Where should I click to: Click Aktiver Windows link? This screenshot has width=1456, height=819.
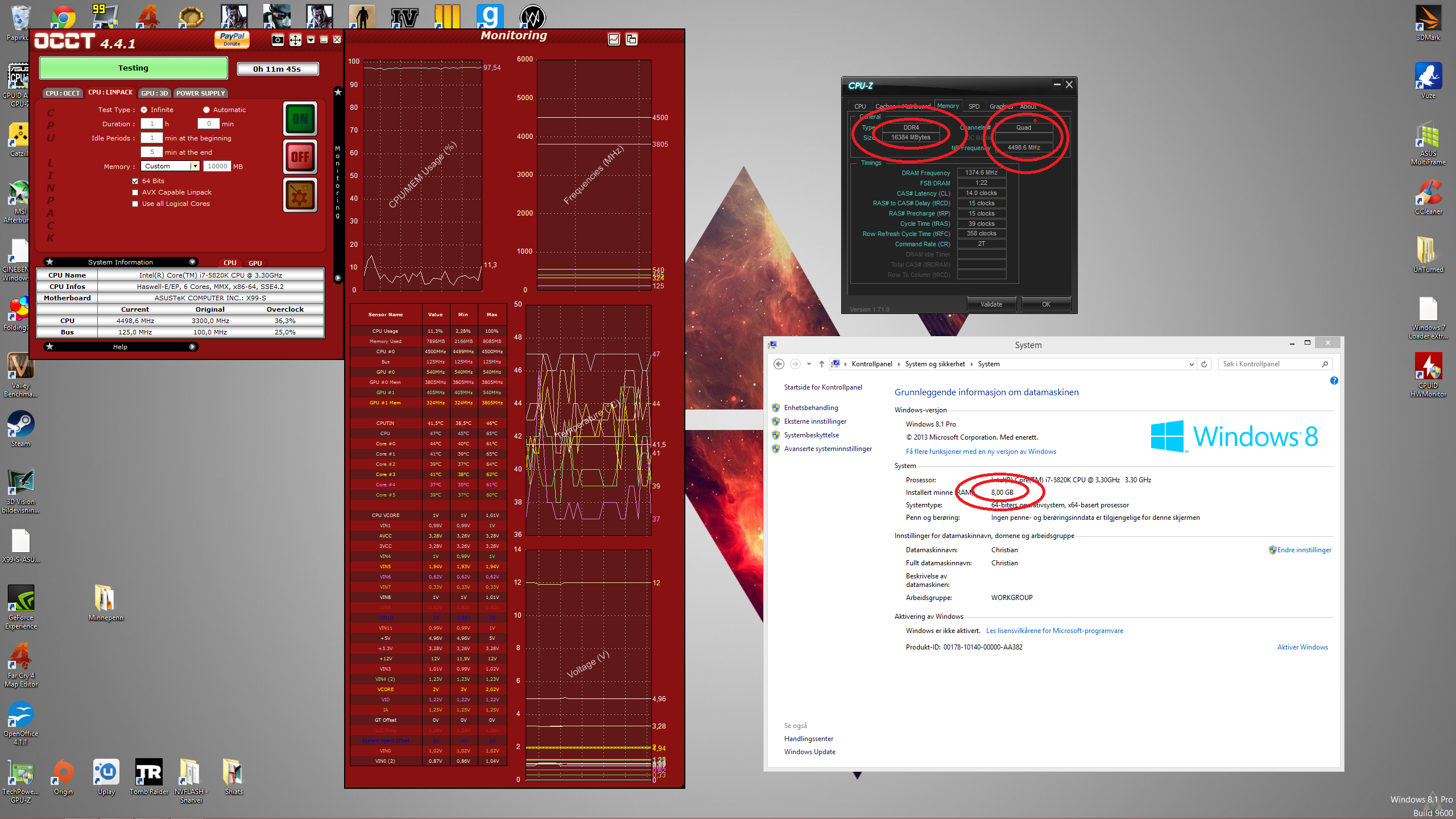[x=1302, y=647]
